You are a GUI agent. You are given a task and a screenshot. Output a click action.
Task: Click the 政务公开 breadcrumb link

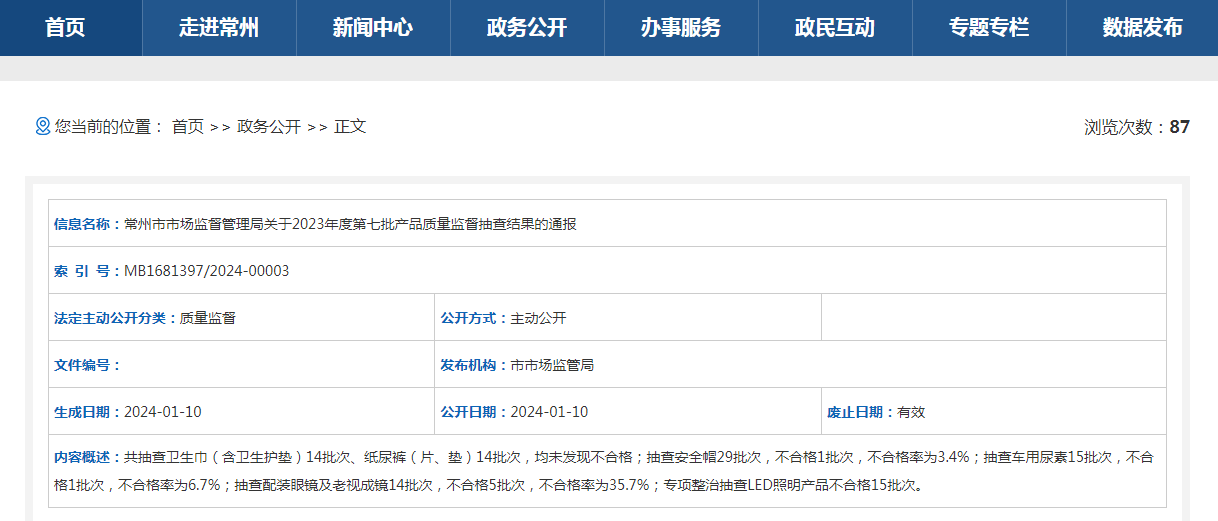[x=269, y=127]
